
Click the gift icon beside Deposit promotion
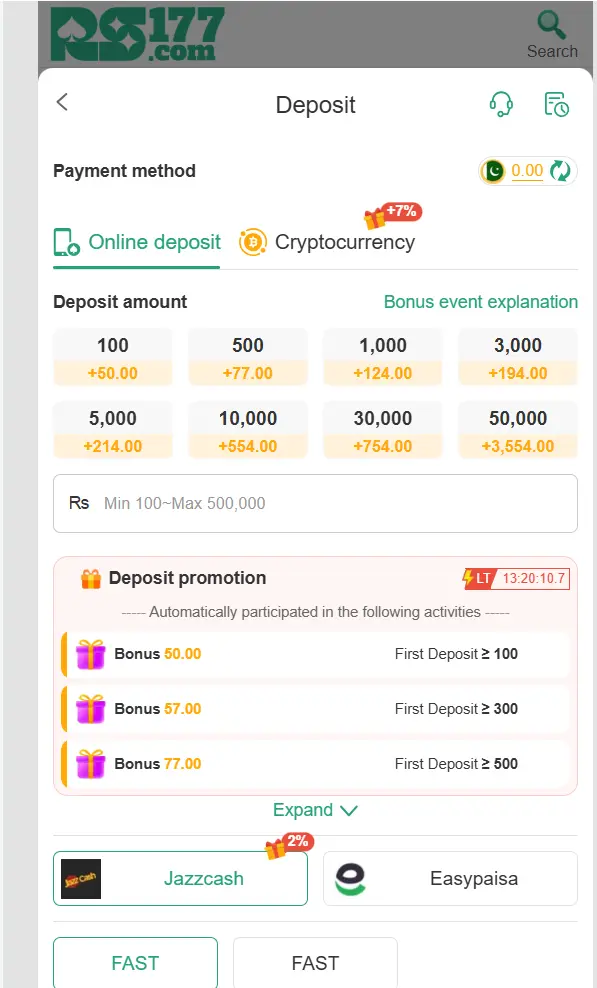click(x=91, y=577)
